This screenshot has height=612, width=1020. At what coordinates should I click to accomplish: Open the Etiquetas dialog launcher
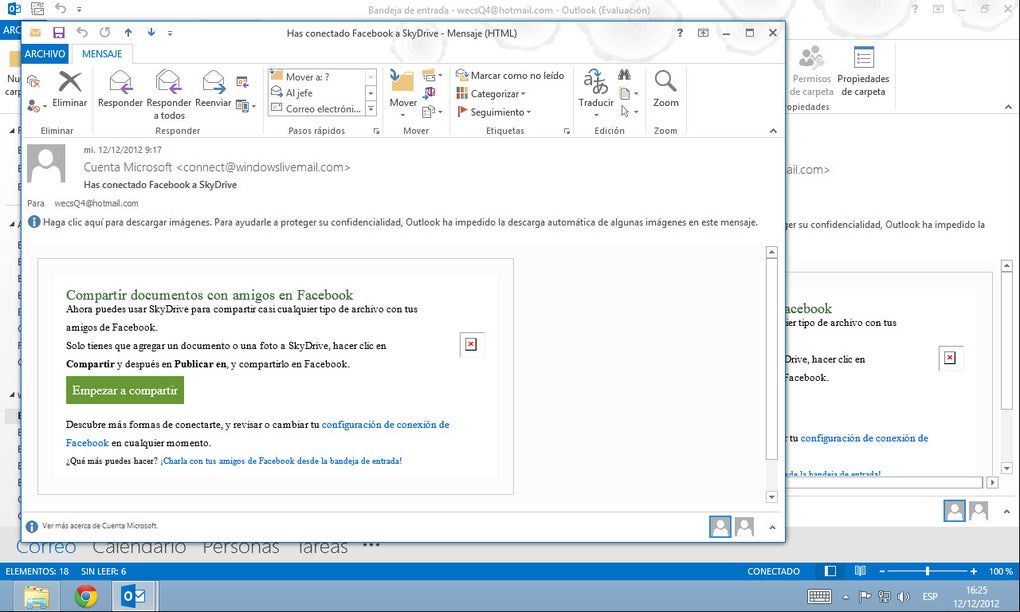[x=567, y=131]
